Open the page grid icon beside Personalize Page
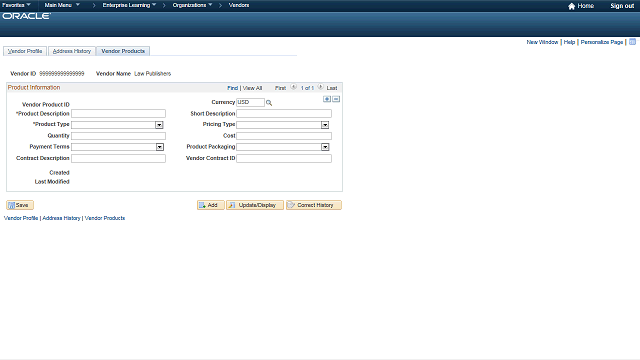 (x=632, y=42)
